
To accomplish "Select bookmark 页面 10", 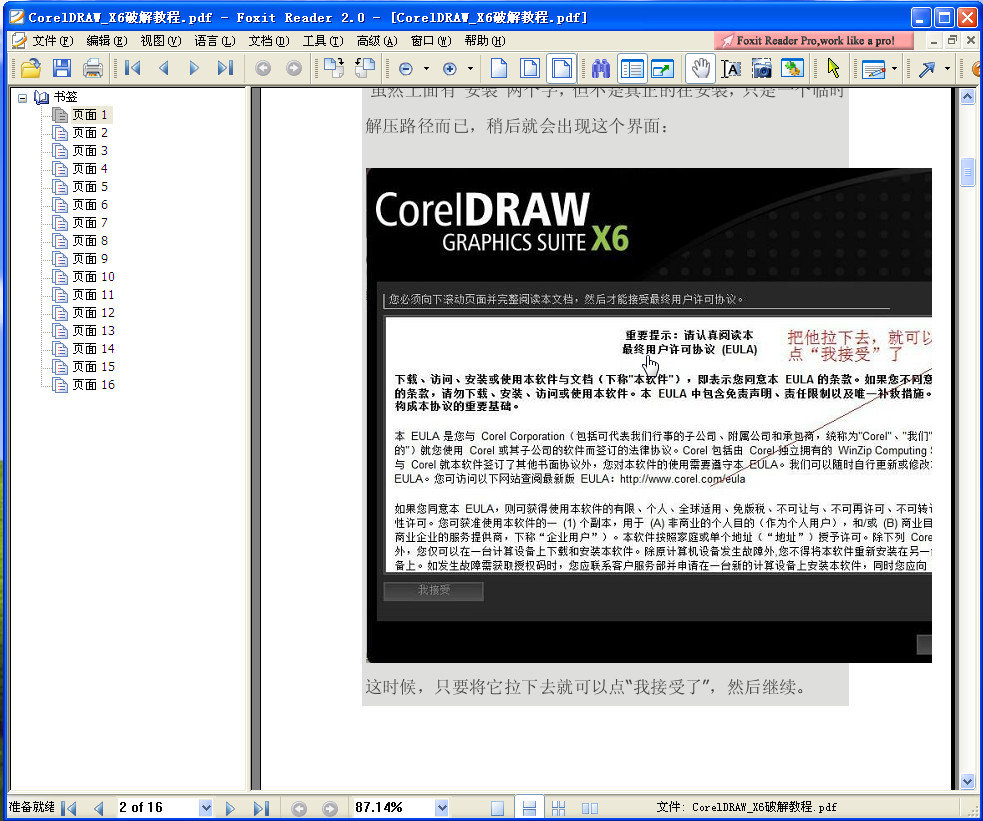I will coord(93,276).
